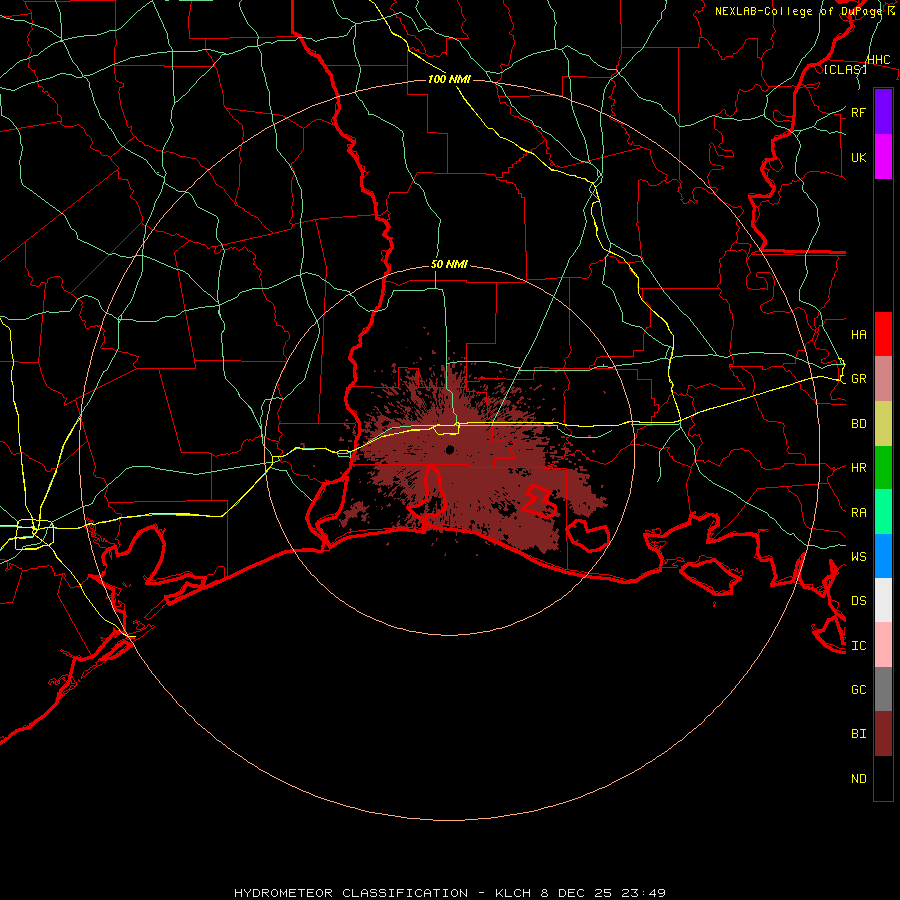900x900 pixels.
Task: Click the GR pinkish legend swatch
Action: click(883, 378)
